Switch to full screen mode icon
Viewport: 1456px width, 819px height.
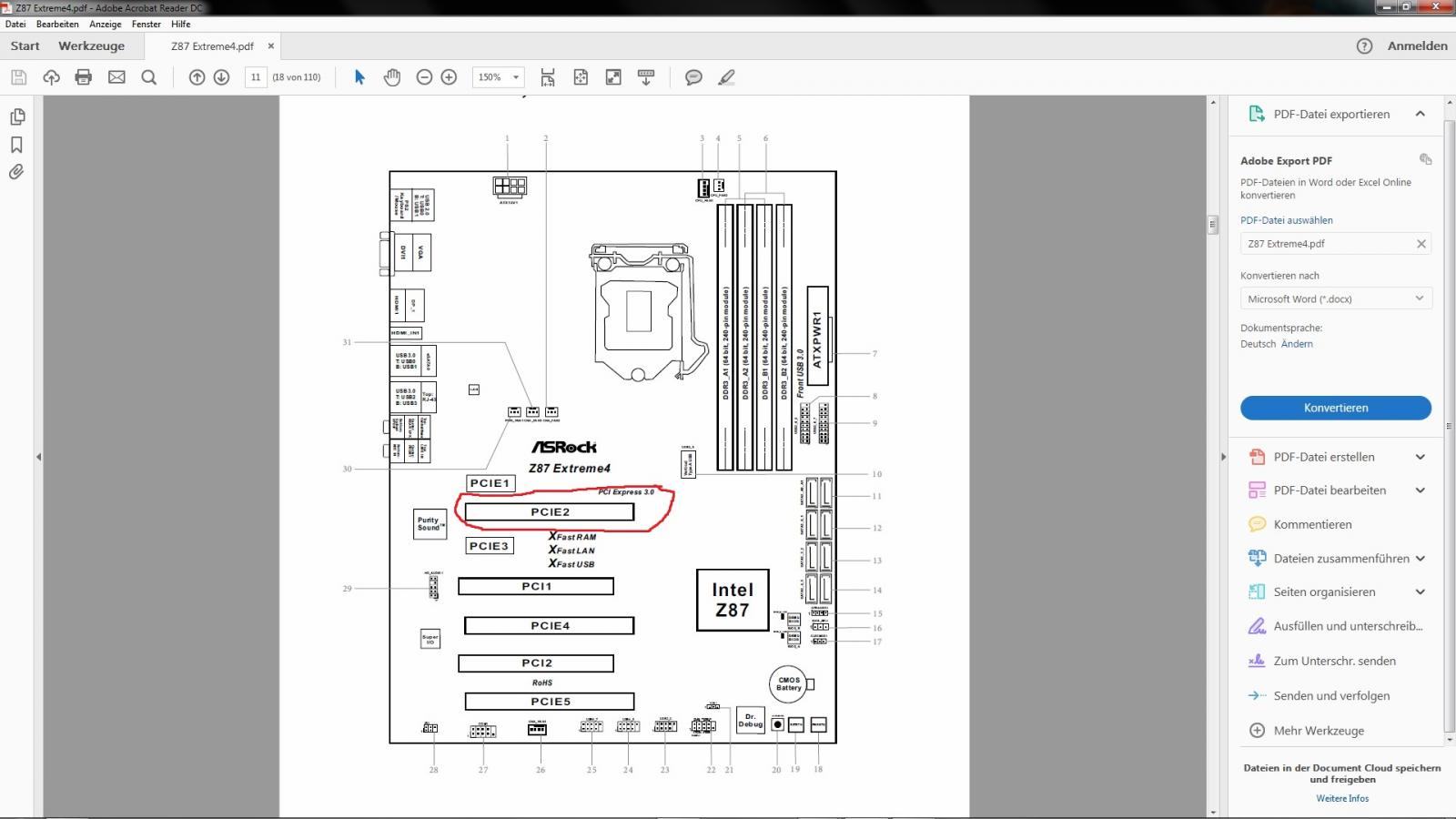(x=613, y=77)
